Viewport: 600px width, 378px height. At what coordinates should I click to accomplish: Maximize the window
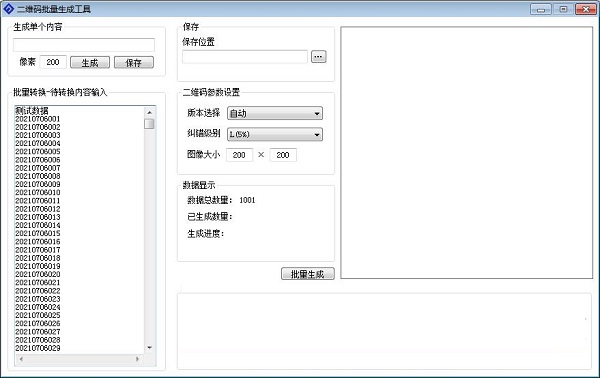[563, 9]
